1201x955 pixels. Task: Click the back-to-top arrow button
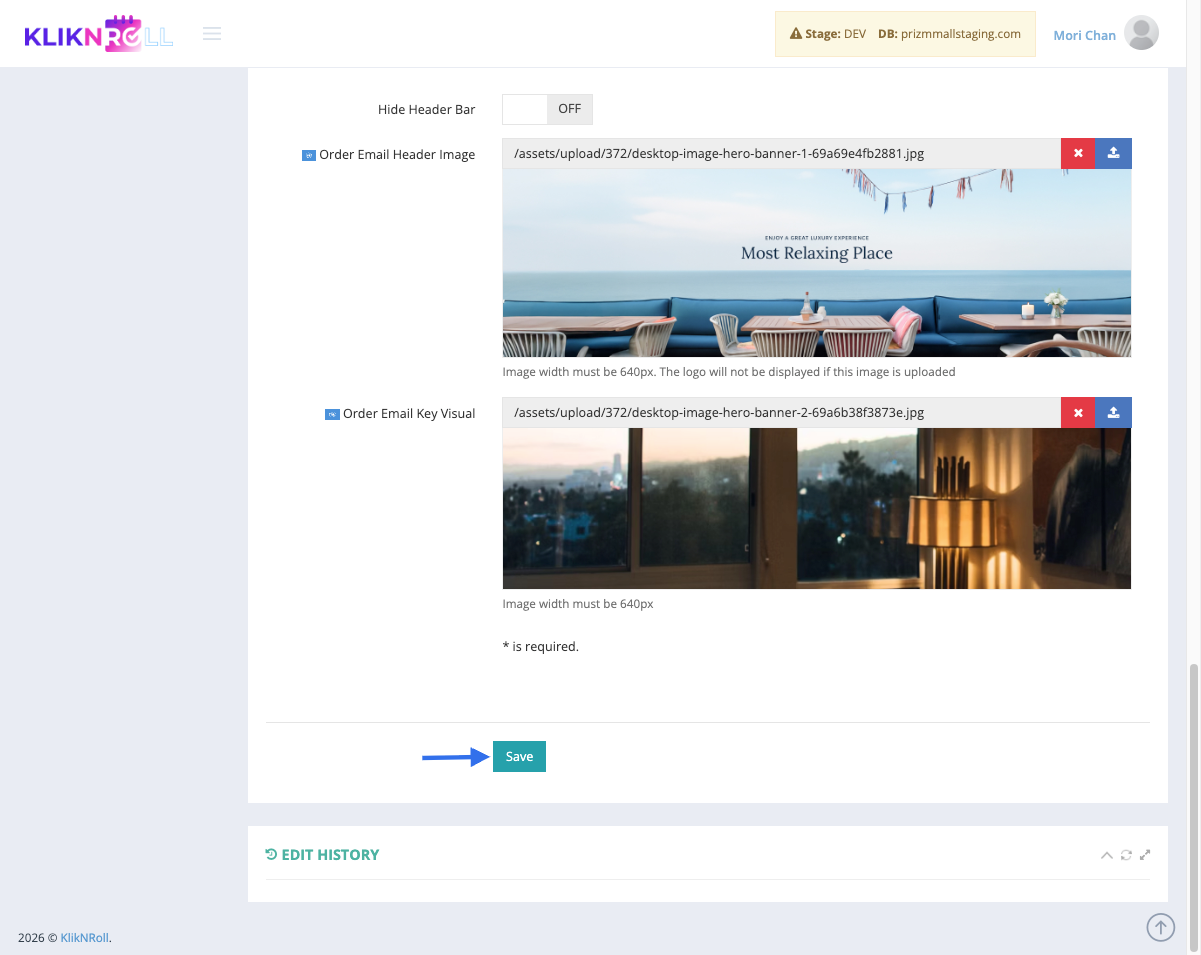click(1160, 927)
